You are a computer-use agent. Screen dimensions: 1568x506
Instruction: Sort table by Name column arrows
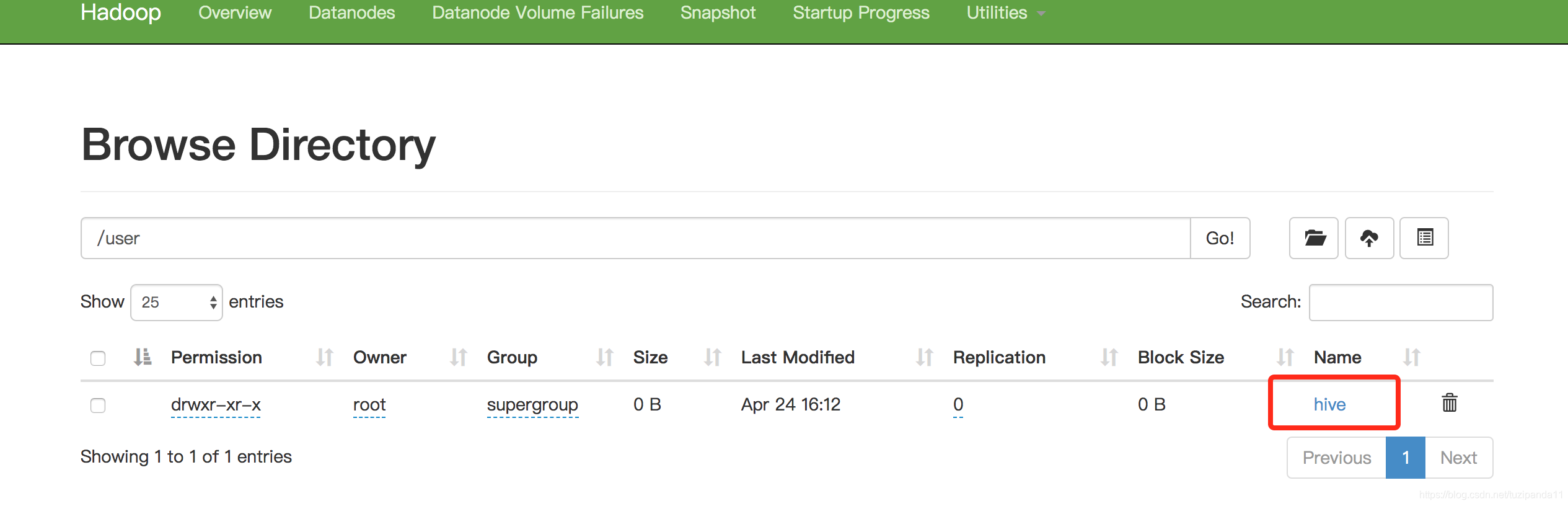pos(1412,357)
